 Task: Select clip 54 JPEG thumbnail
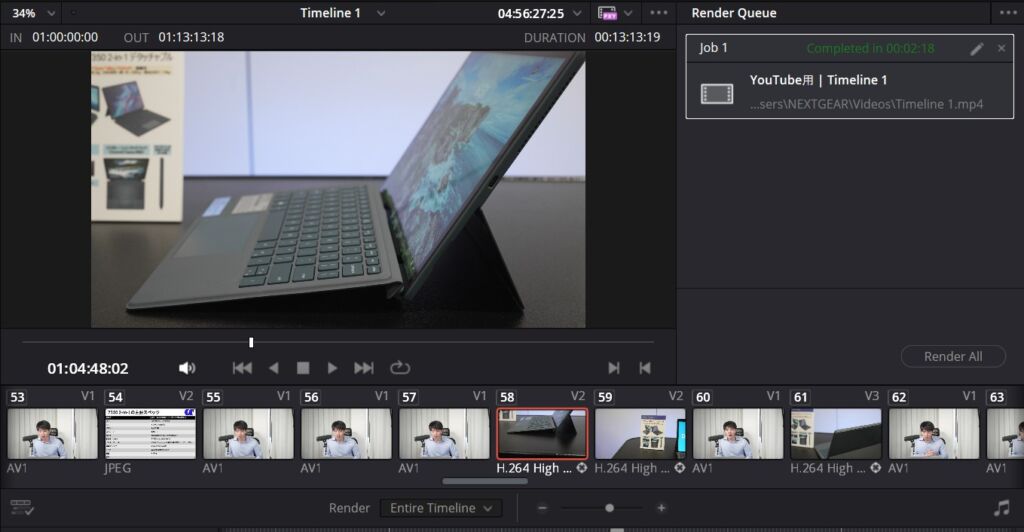[150, 433]
